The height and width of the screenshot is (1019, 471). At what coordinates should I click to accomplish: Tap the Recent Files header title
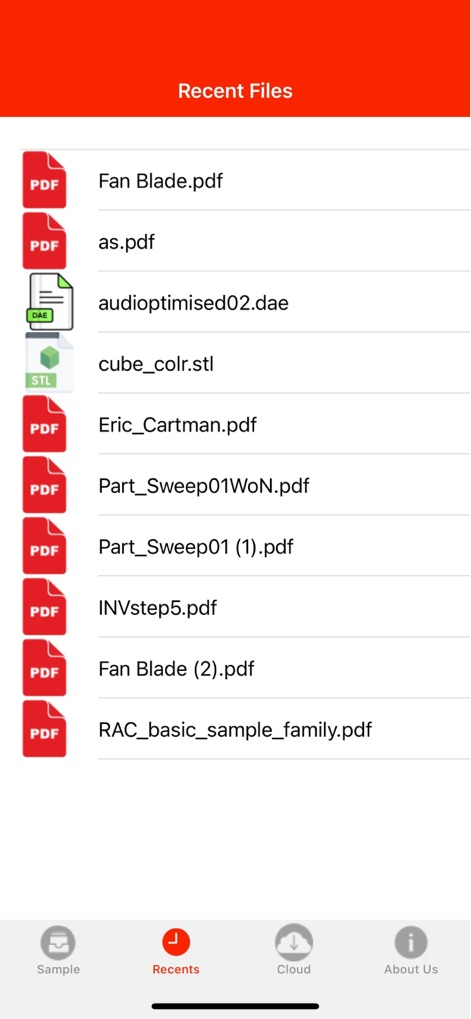[x=235, y=90]
